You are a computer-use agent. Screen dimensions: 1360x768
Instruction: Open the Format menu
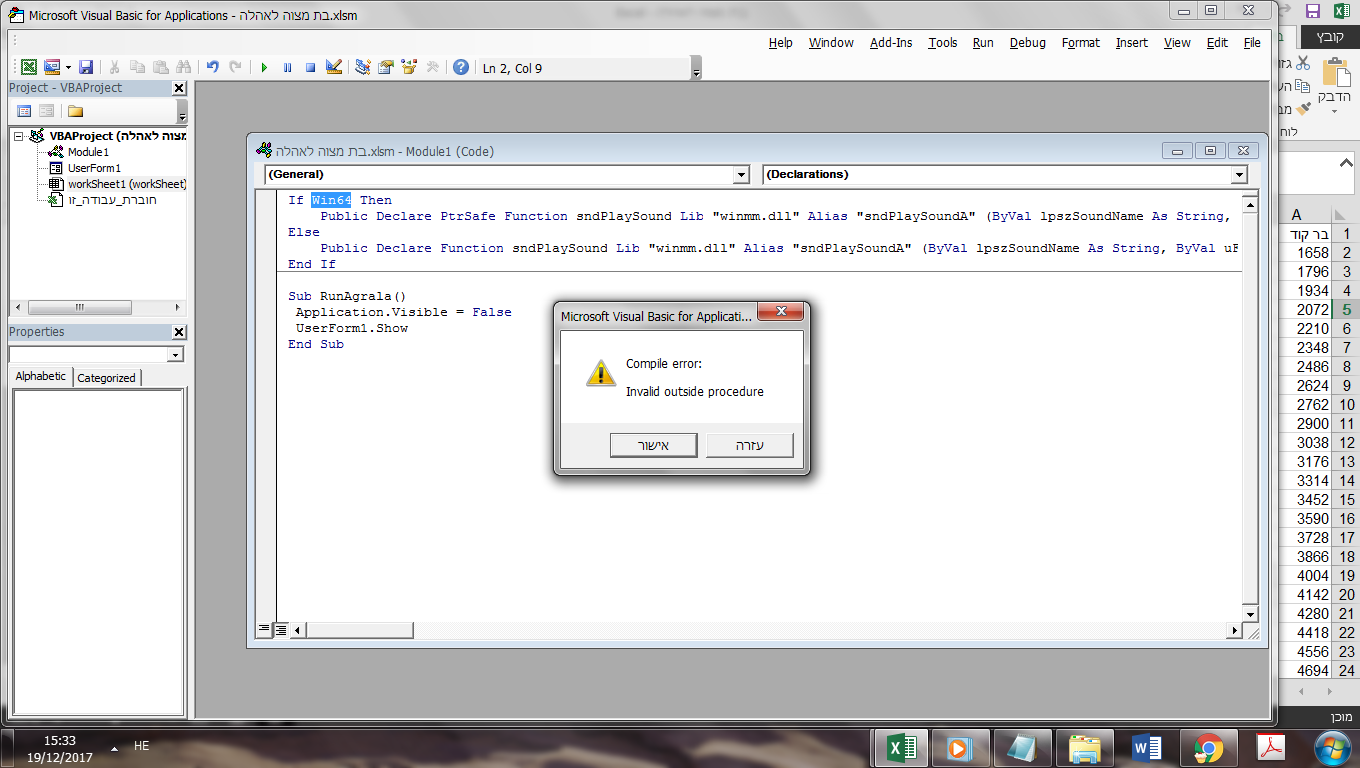(x=1081, y=43)
